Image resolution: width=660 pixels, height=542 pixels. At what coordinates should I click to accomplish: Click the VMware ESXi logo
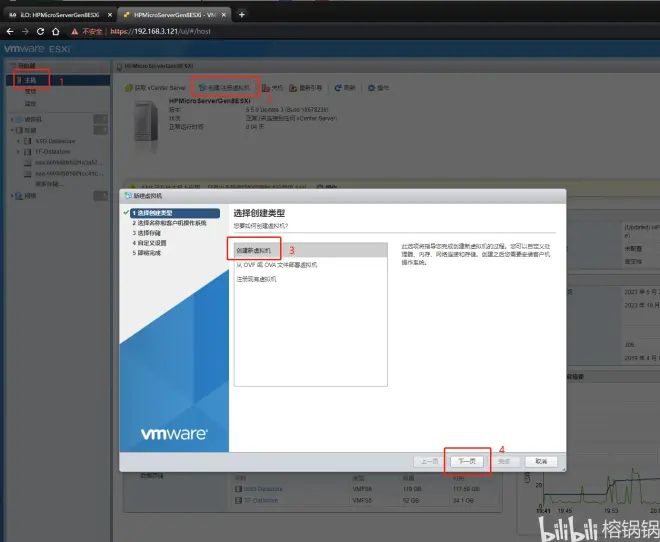click(x=37, y=49)
